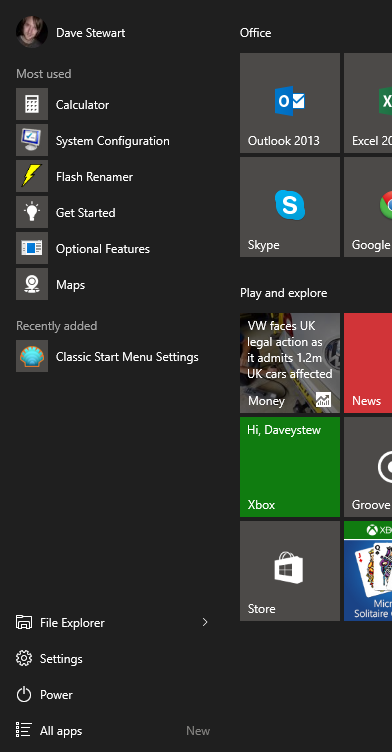
Task: Open the green Xbox tile
Action: point(290,467)
